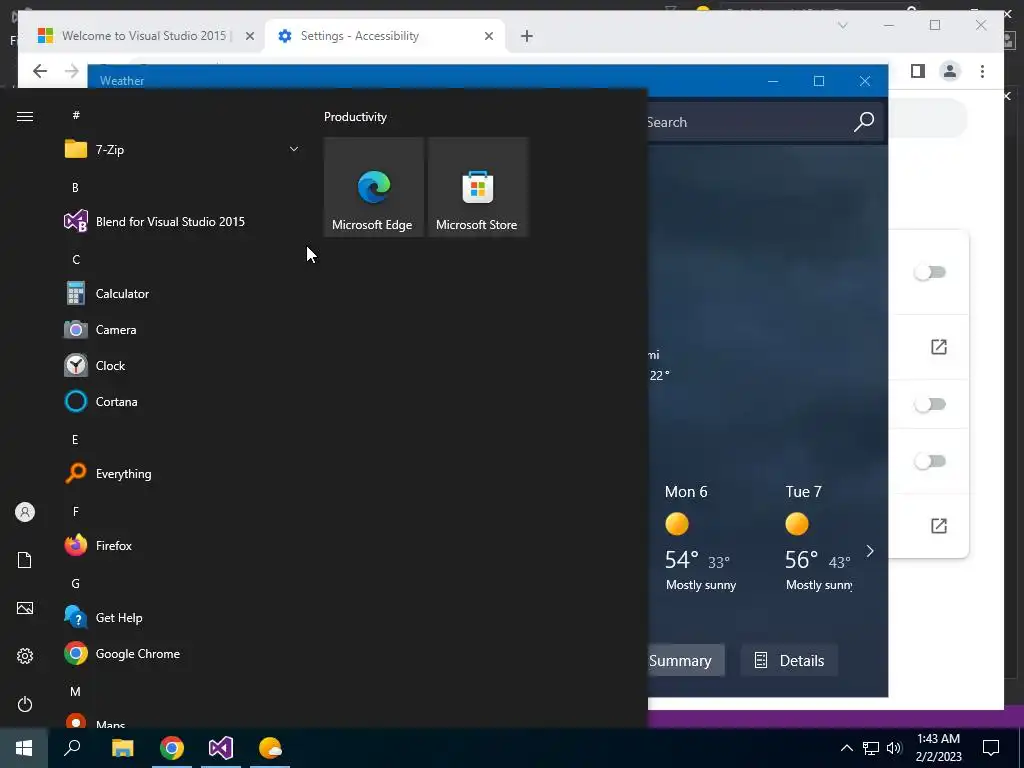The width and height of the screenshot is (1024, 768).
Task: Switch to Visual Studio on the taskbar
Action: point(221,748)
